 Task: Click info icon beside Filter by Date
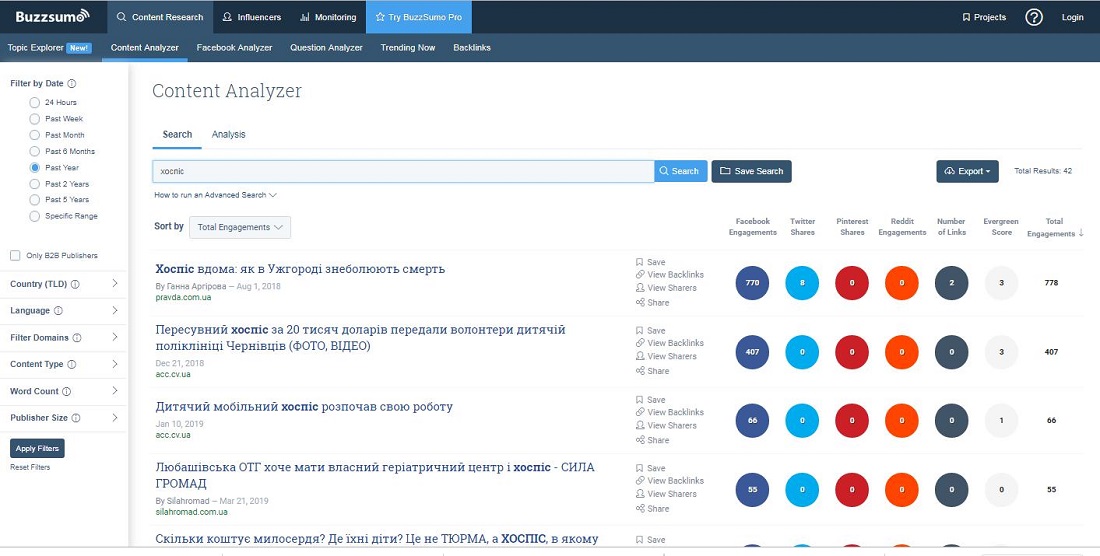coord(72,83)
